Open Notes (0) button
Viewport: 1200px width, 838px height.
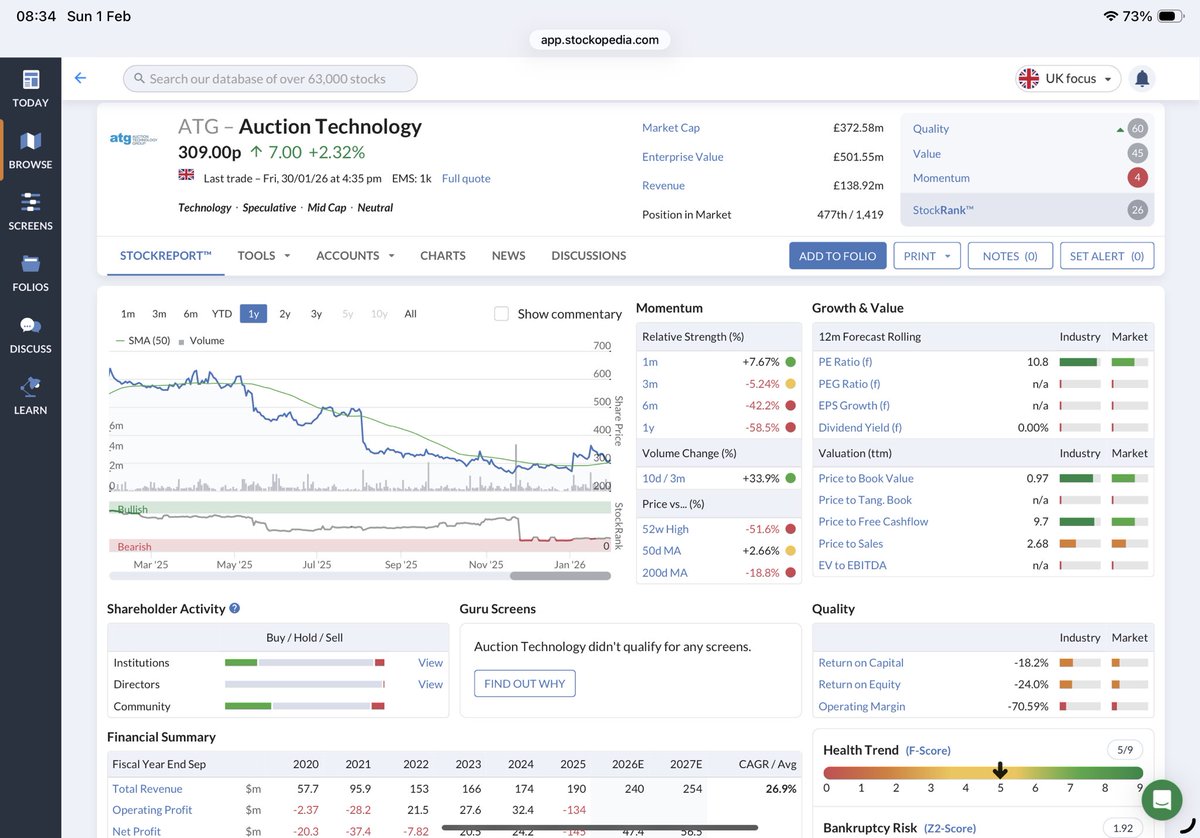click(1010, 256)
